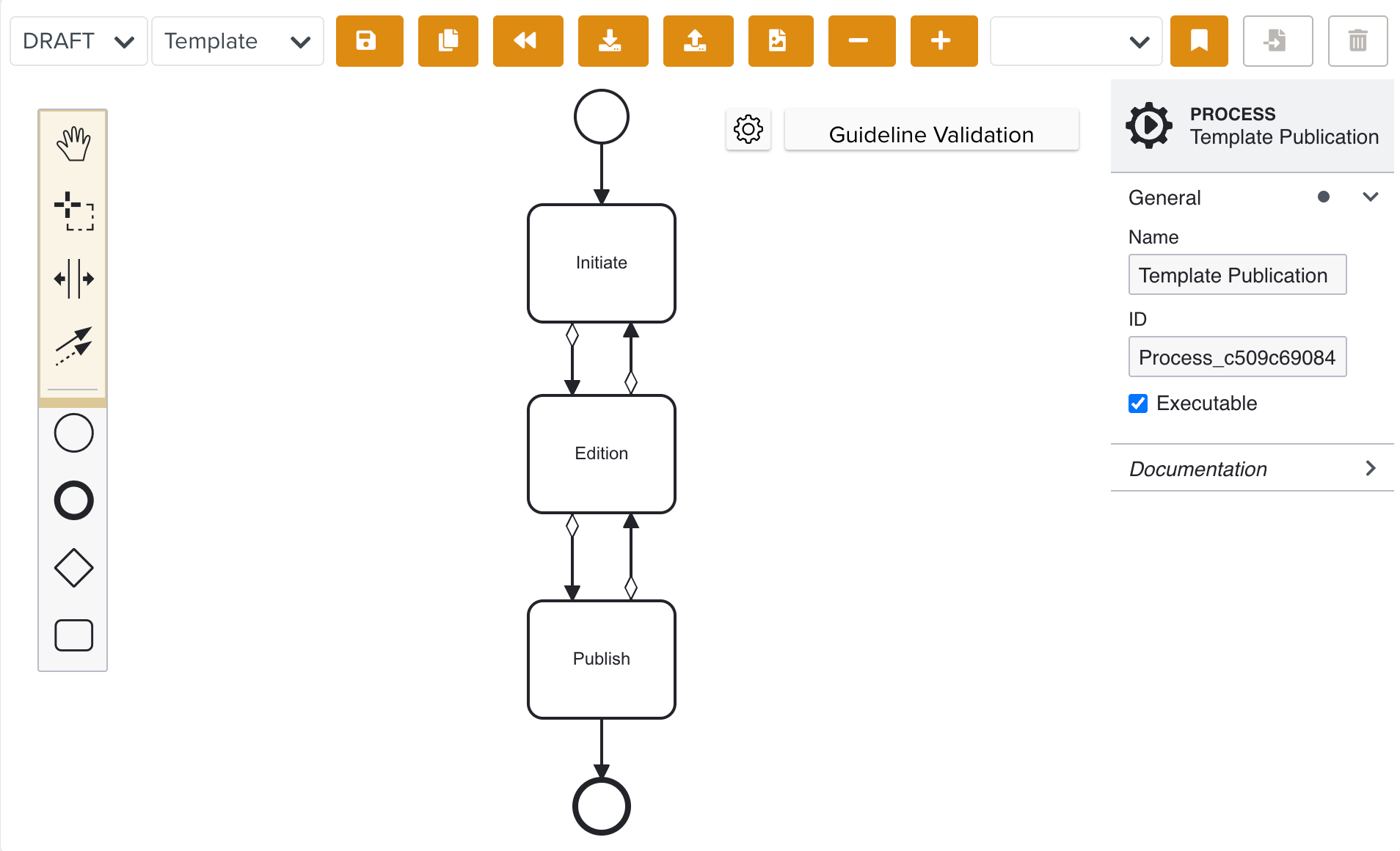Create an end event from palette
Viewport: 1400px width, 851px height.
[73, 500]
